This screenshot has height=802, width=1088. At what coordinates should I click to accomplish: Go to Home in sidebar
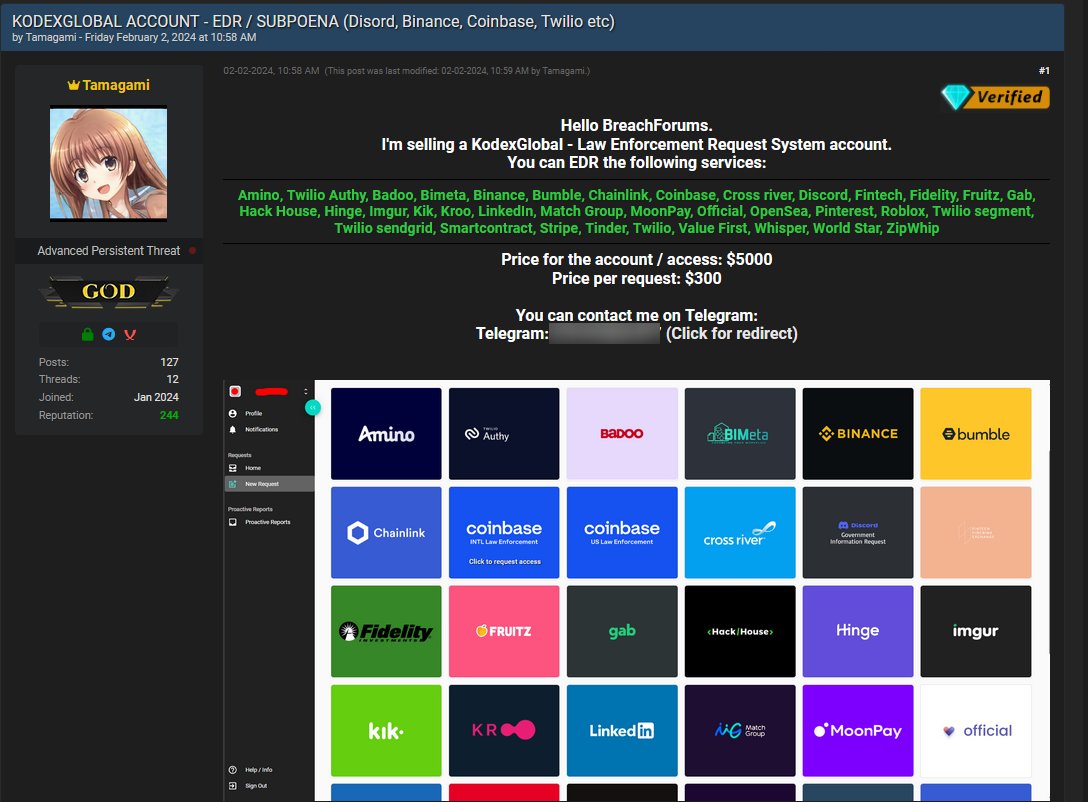253,468
